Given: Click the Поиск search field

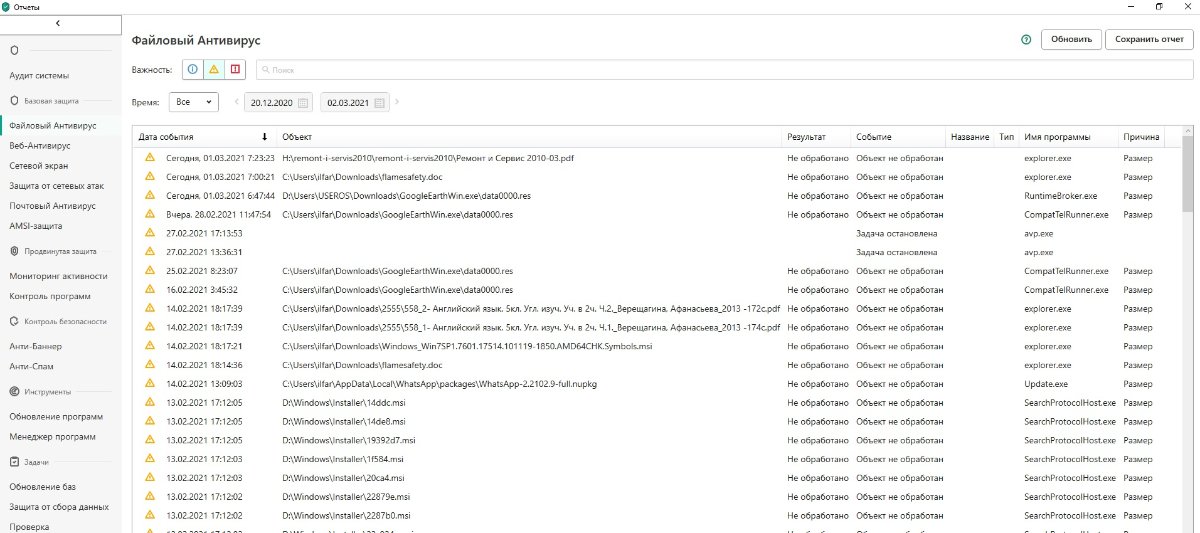Looking at the screenshot, I should point(724,70).
